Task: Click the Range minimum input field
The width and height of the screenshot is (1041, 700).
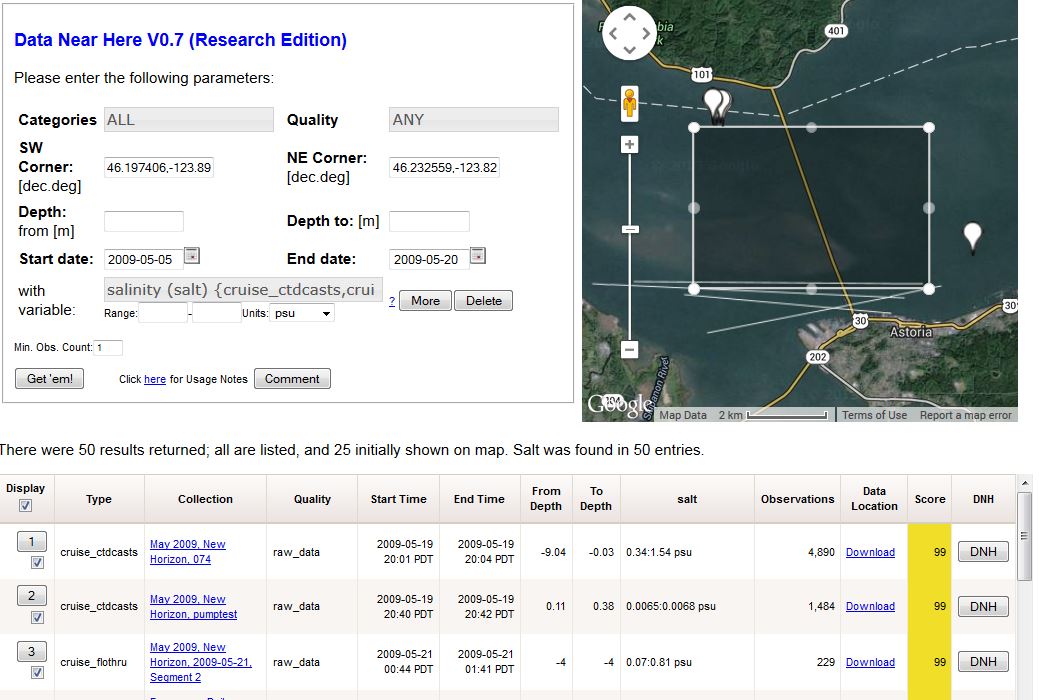Action: point(163,313)
